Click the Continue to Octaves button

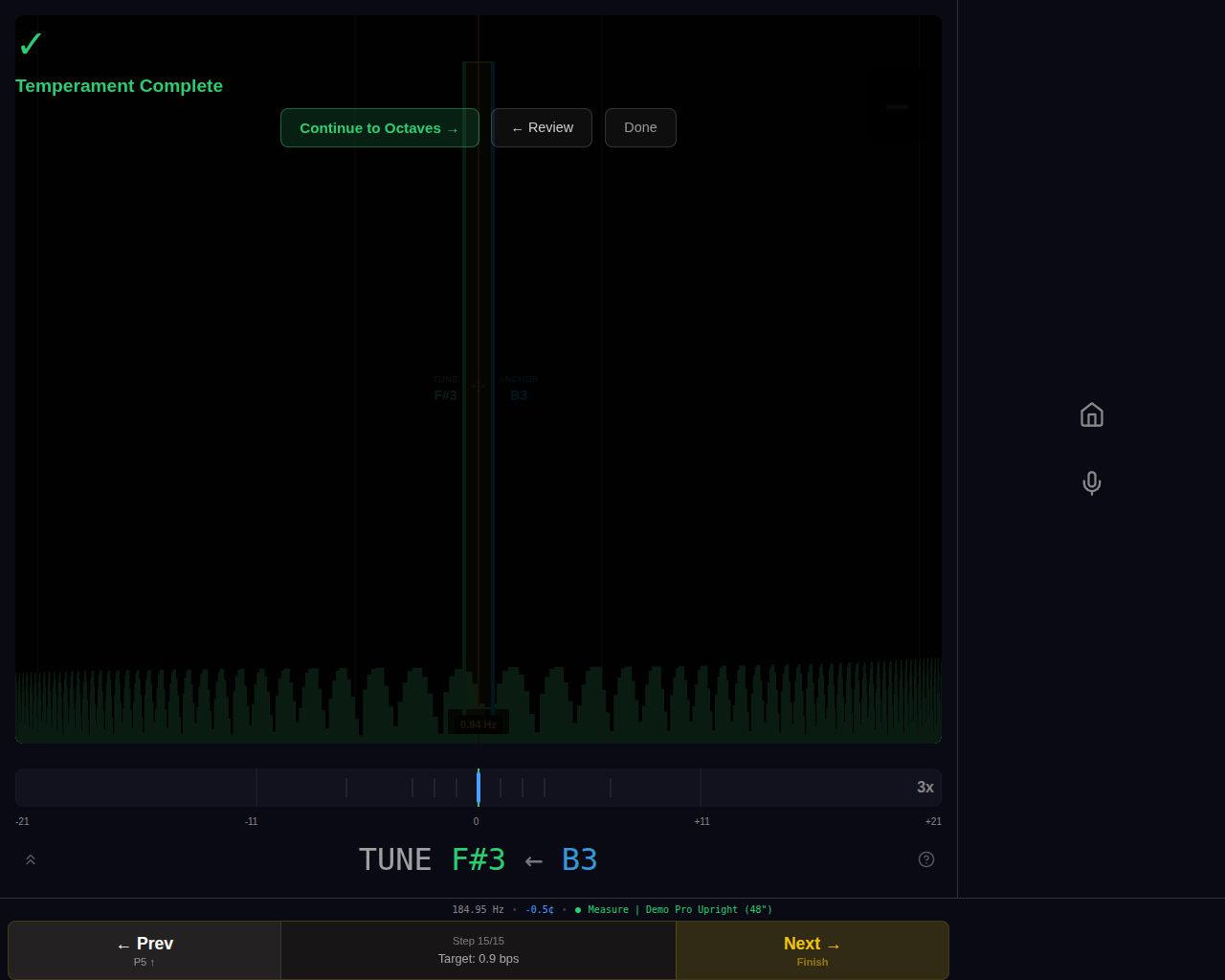379,127
